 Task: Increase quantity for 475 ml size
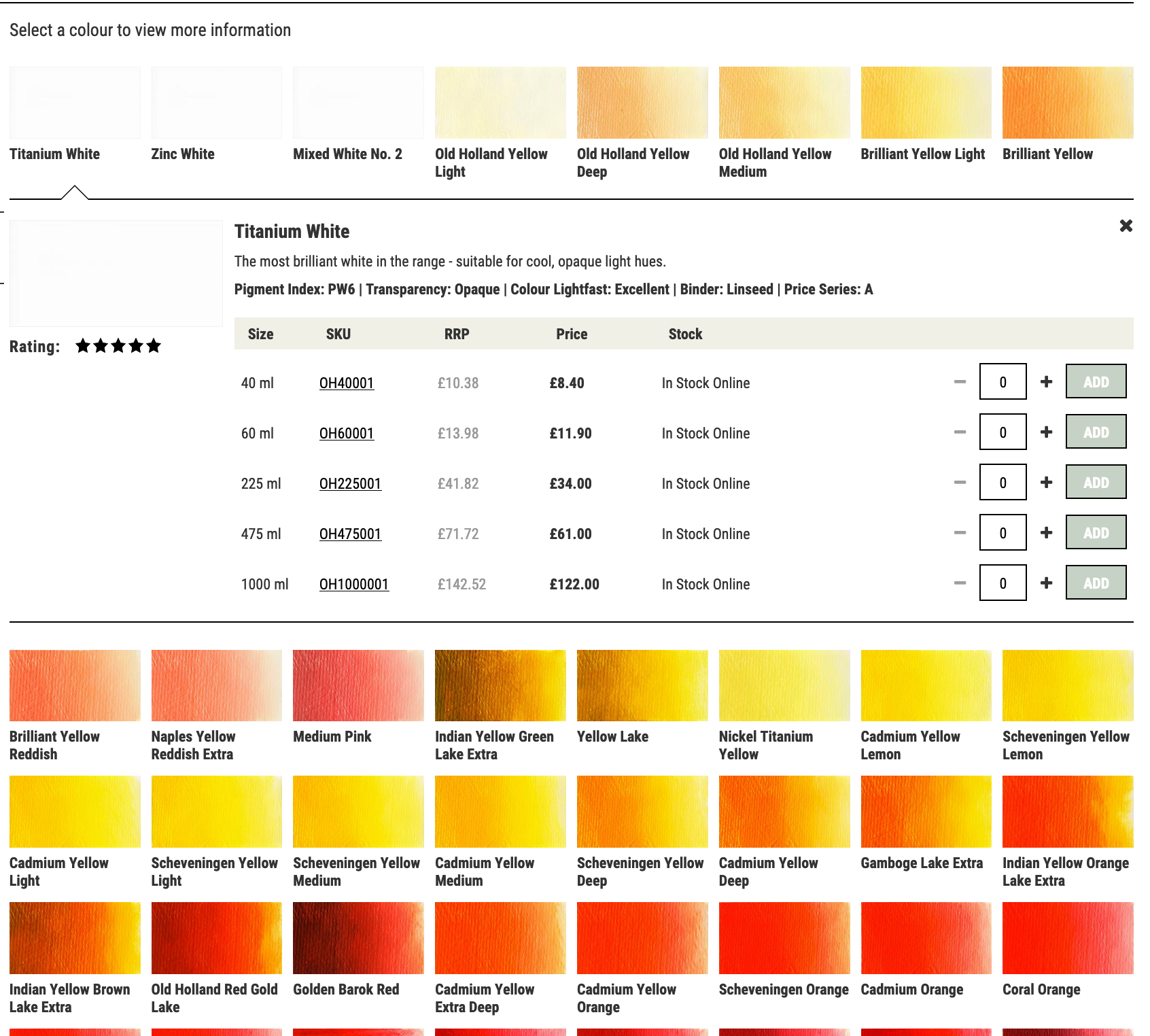(1046, 533)
